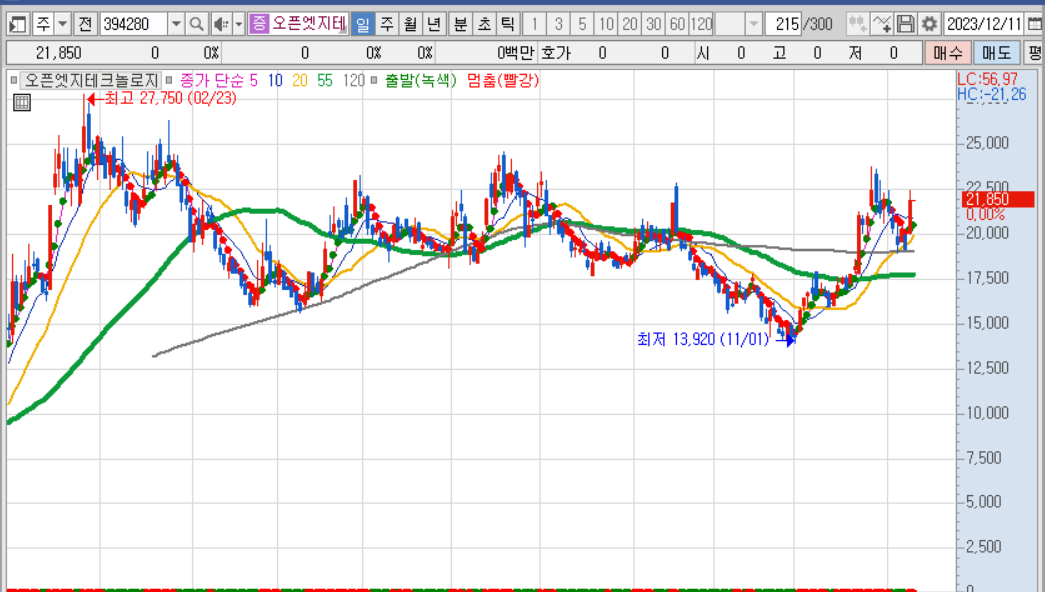Open the dropdown after the 120 interval button
The width and height of the screenshot is (1045, 592).
click(x=753, y=25)
